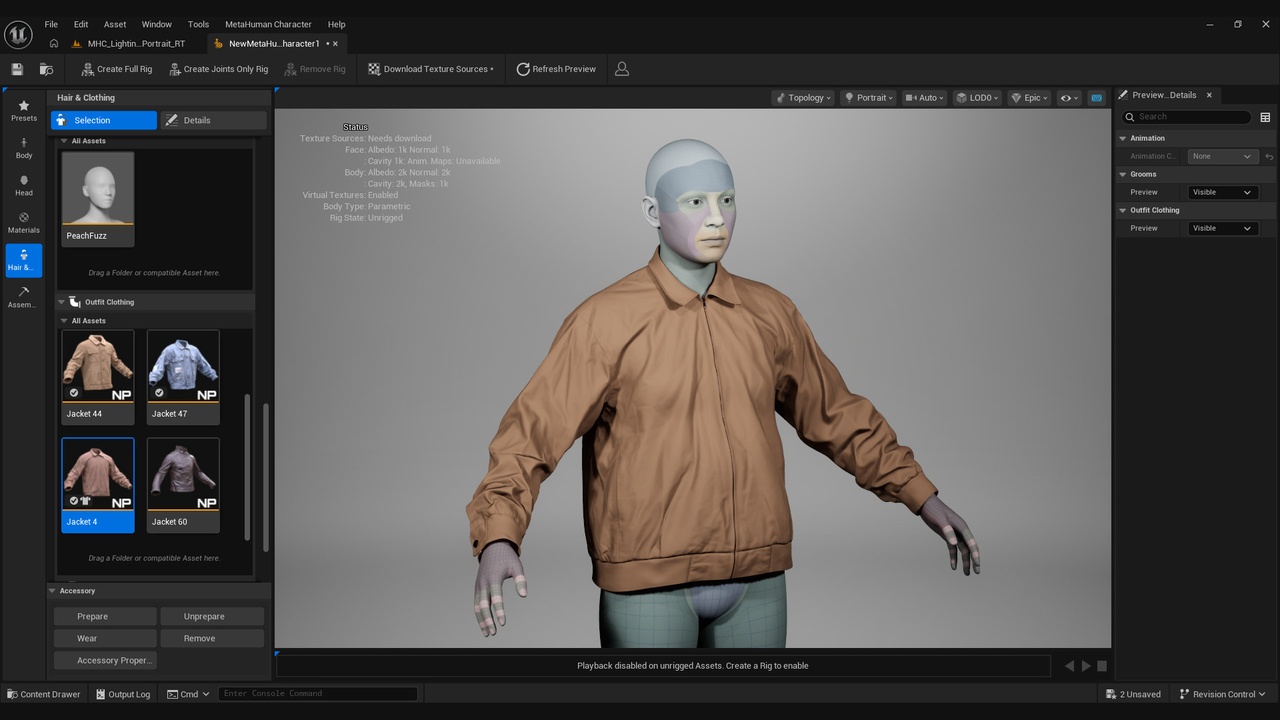Collapse Outfit Clothing details section
The image size is (1280, 720).
click(x=1123, y=210)
